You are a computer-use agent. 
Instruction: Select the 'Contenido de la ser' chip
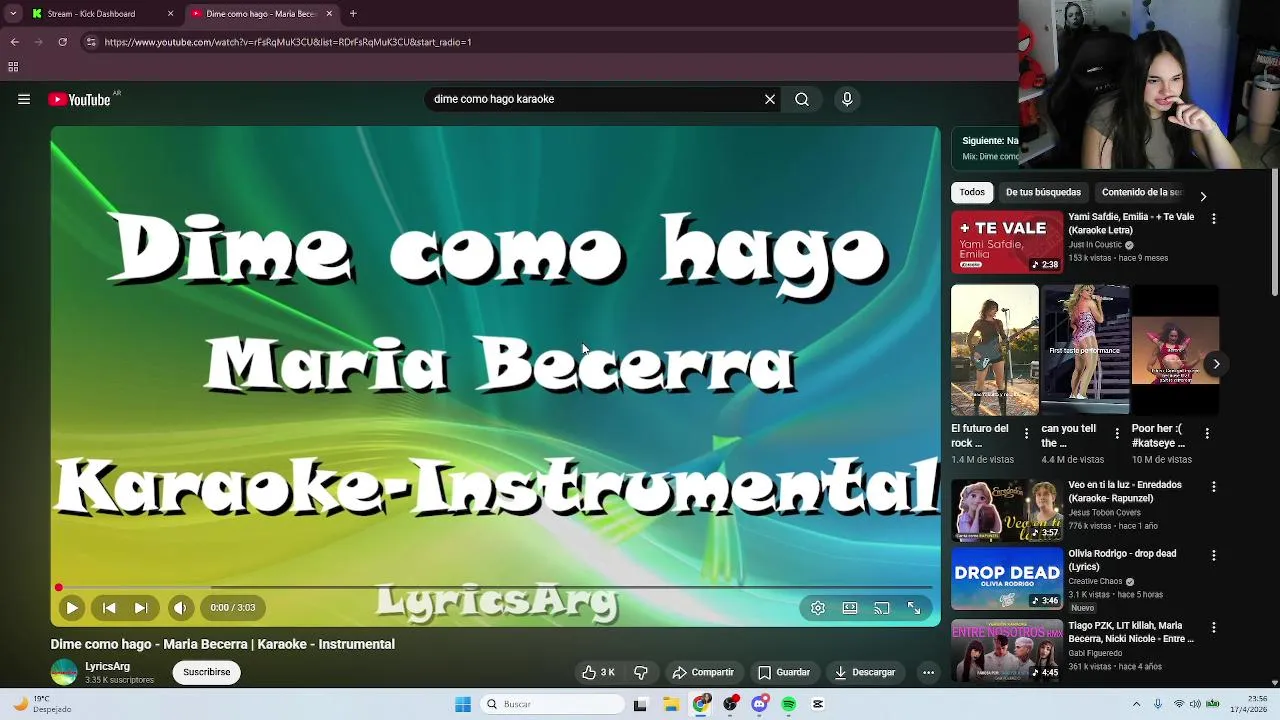pyautogui.click(x=1141, y=192)
